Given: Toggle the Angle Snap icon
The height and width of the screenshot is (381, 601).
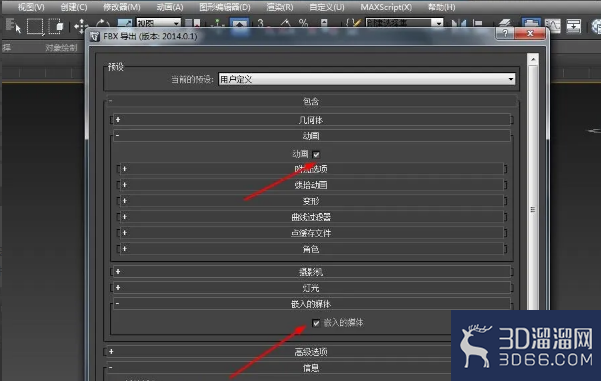Looking at the screenshot, I should [285, 23].
